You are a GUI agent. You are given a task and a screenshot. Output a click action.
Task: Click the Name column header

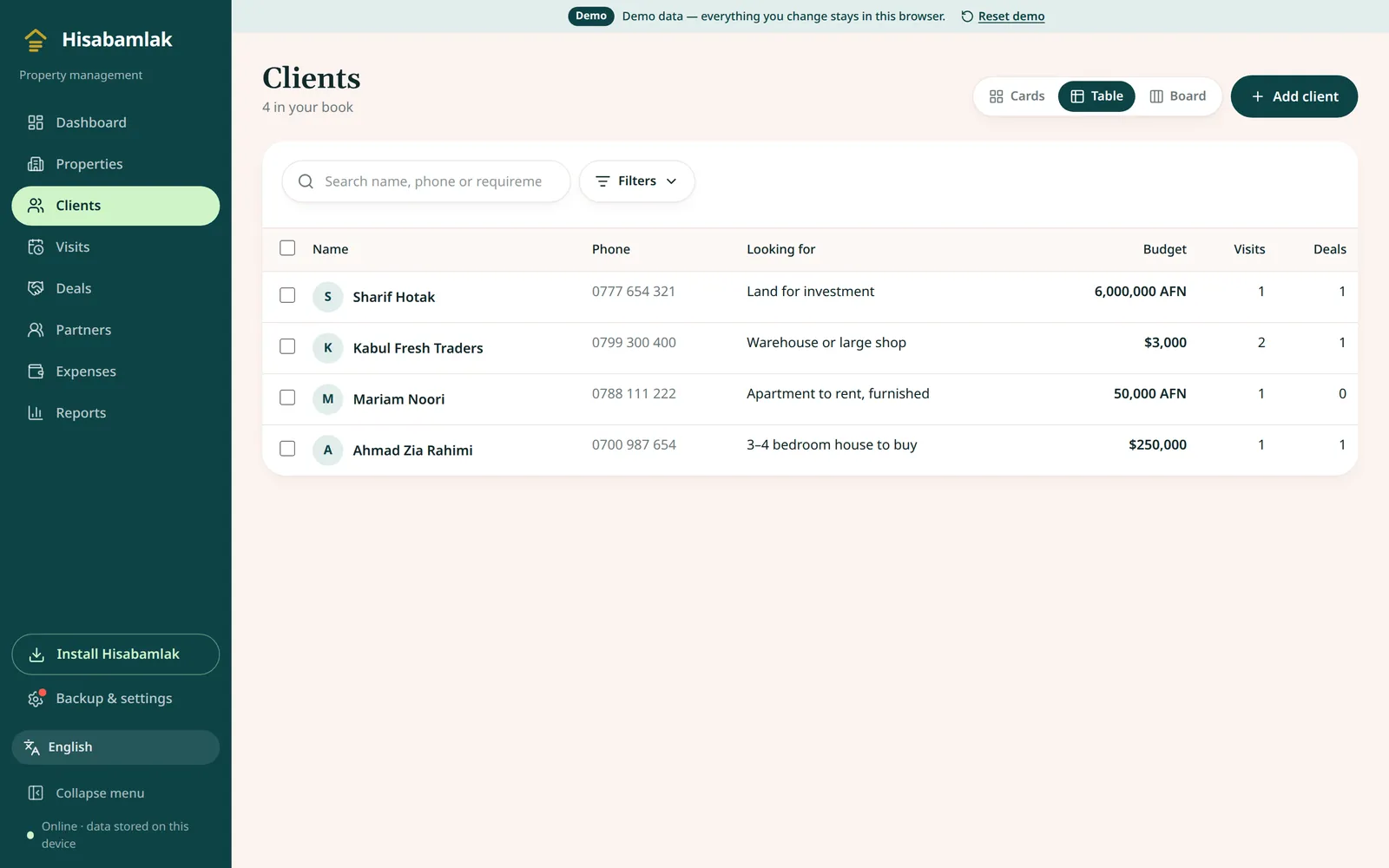pos(331,249)
